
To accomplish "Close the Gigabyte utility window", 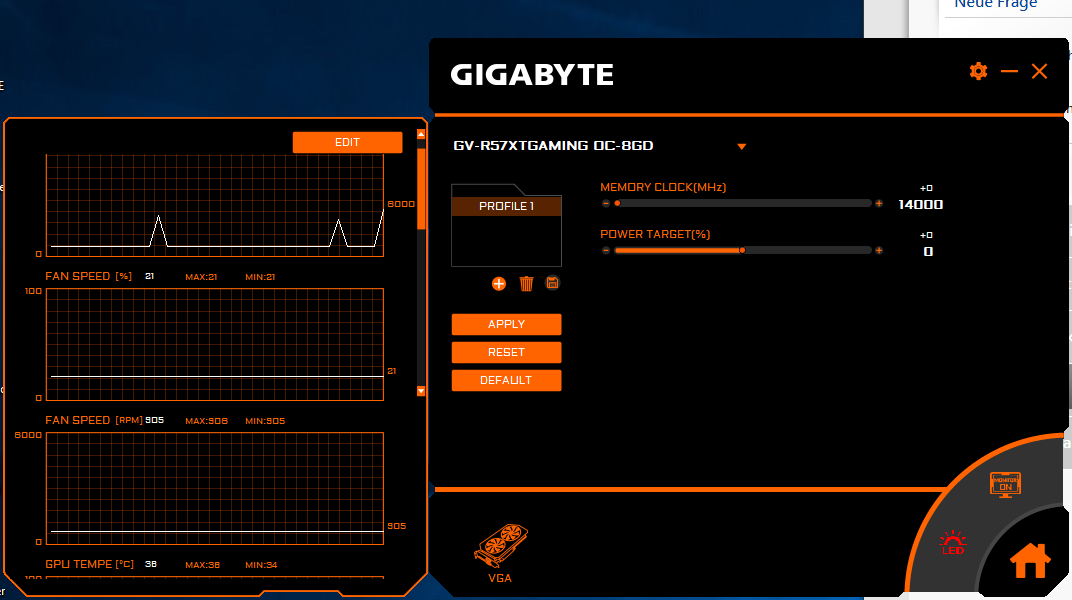I will 1039,71.
